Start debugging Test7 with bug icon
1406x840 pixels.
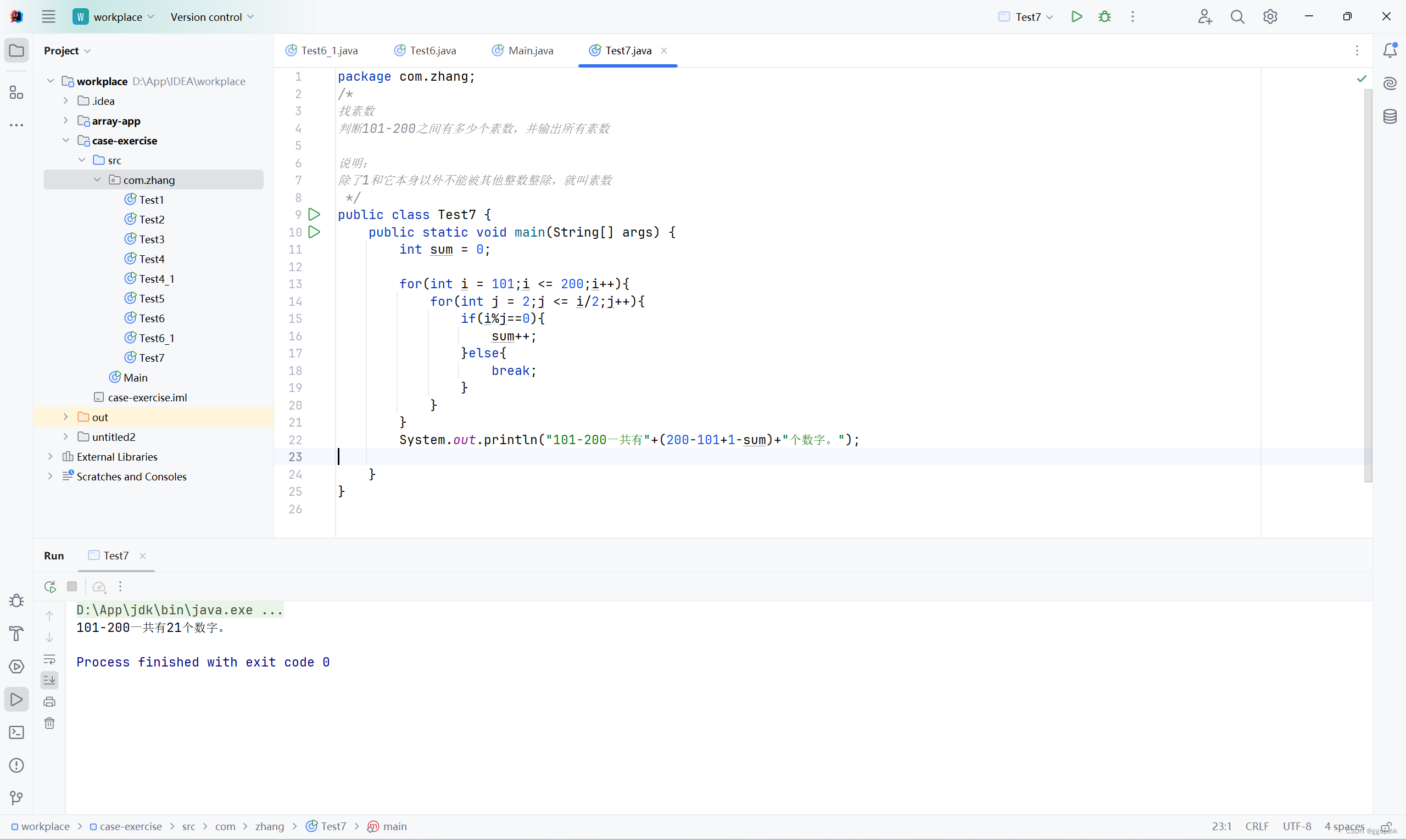coord(1104,16)
